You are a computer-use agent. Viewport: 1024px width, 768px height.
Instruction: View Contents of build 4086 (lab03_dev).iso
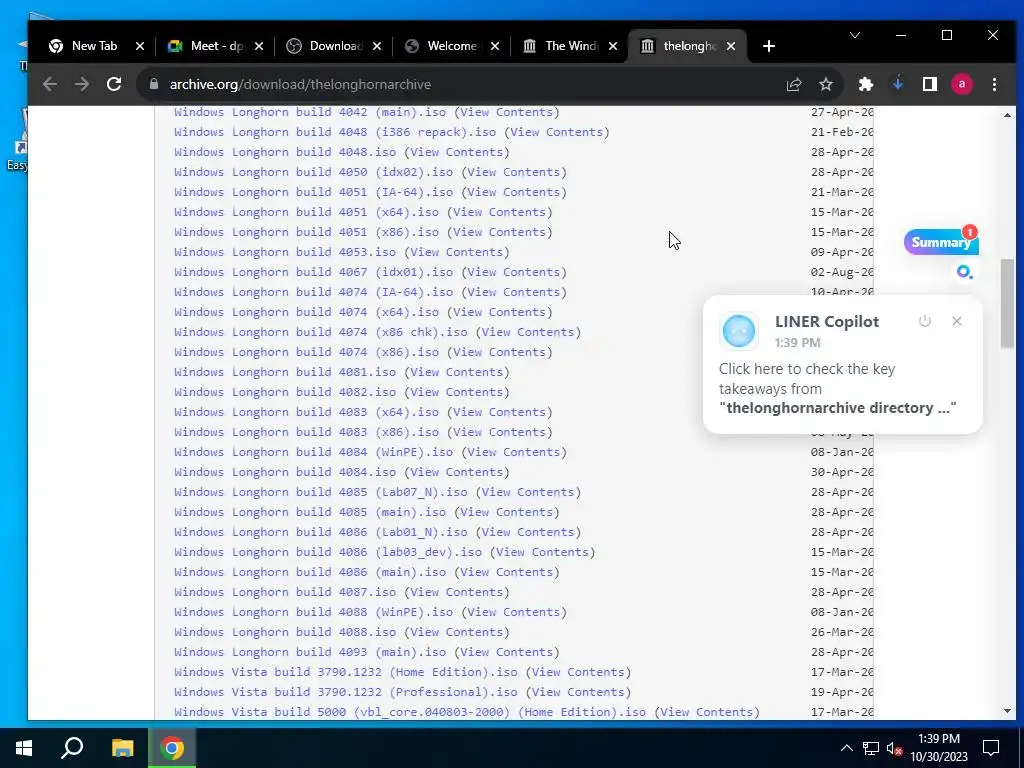(x=543, y=552)
